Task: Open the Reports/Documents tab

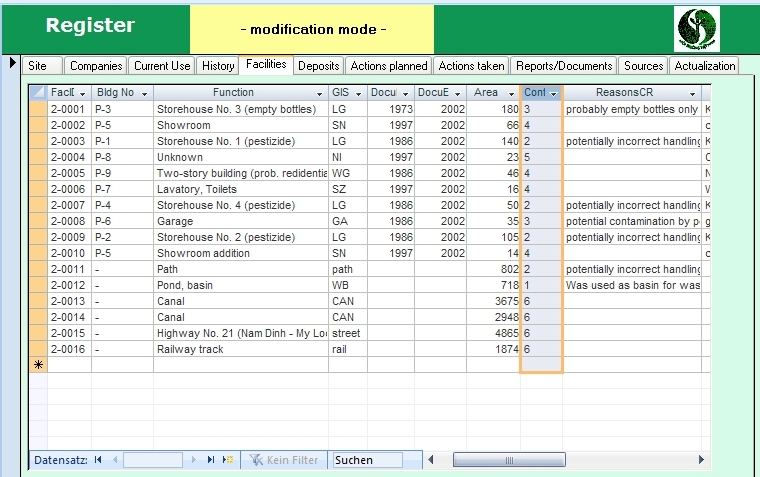Action: point(564,66)
